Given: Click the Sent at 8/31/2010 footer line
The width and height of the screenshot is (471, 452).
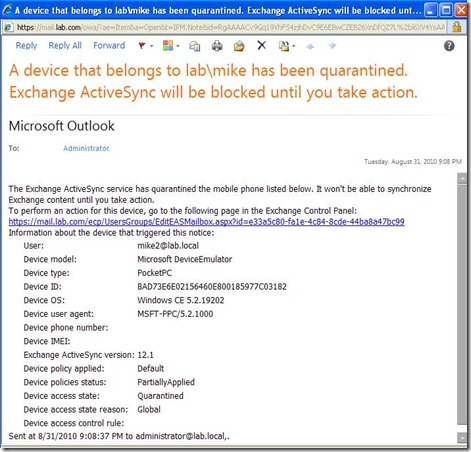Looking at the screenshot, I should pos(119,436).
